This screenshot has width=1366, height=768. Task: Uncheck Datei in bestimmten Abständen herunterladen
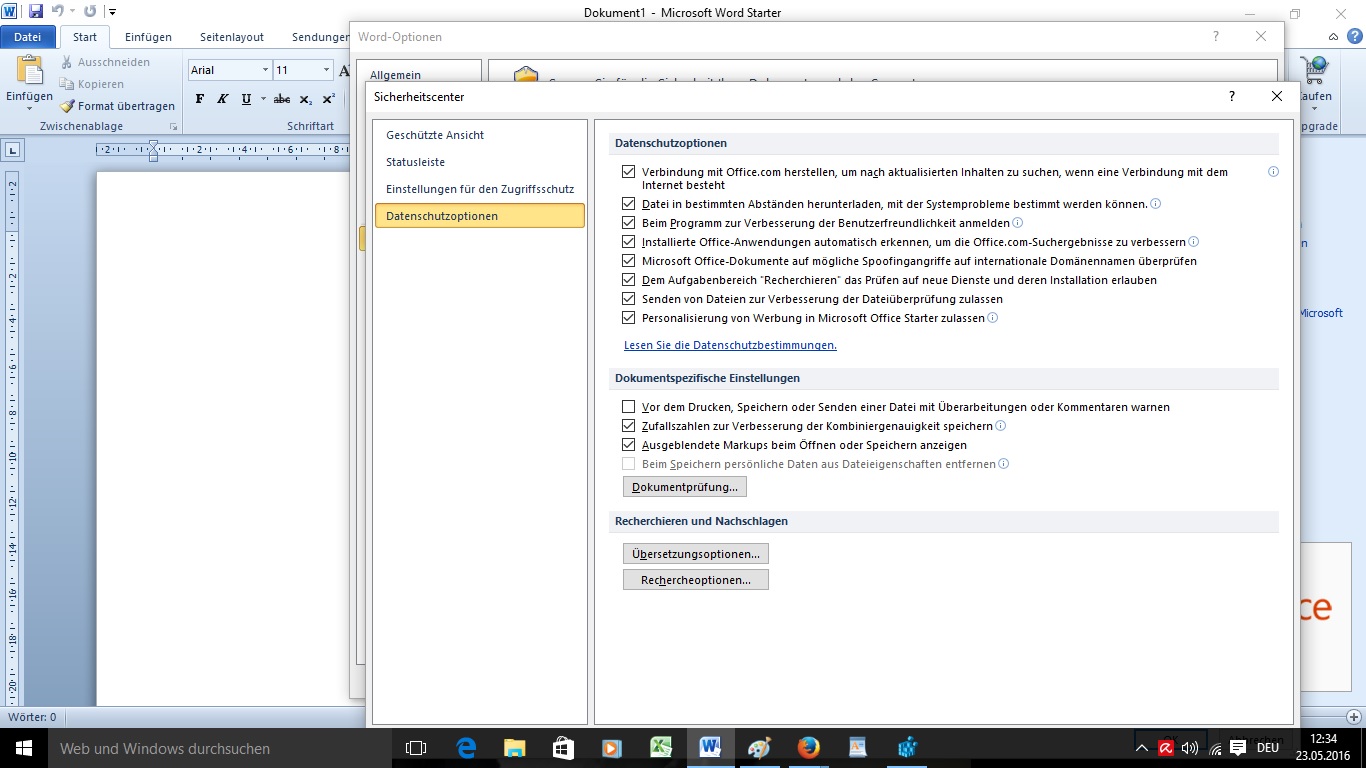tap(628, 204)
